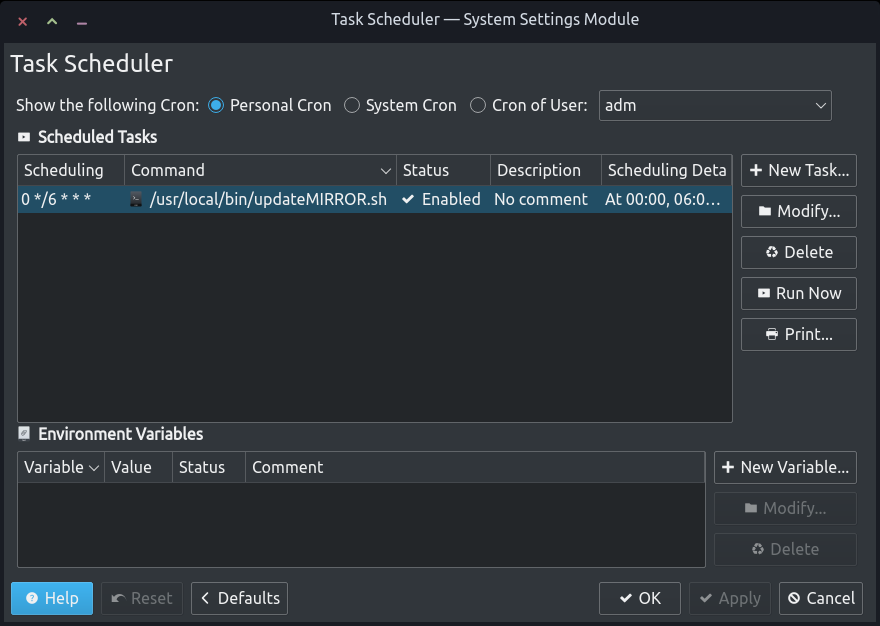This screenshot has height=626, width=880.
Task: Open the adm user dropdown
Action: pyautogui.click(x=715, y=106)
